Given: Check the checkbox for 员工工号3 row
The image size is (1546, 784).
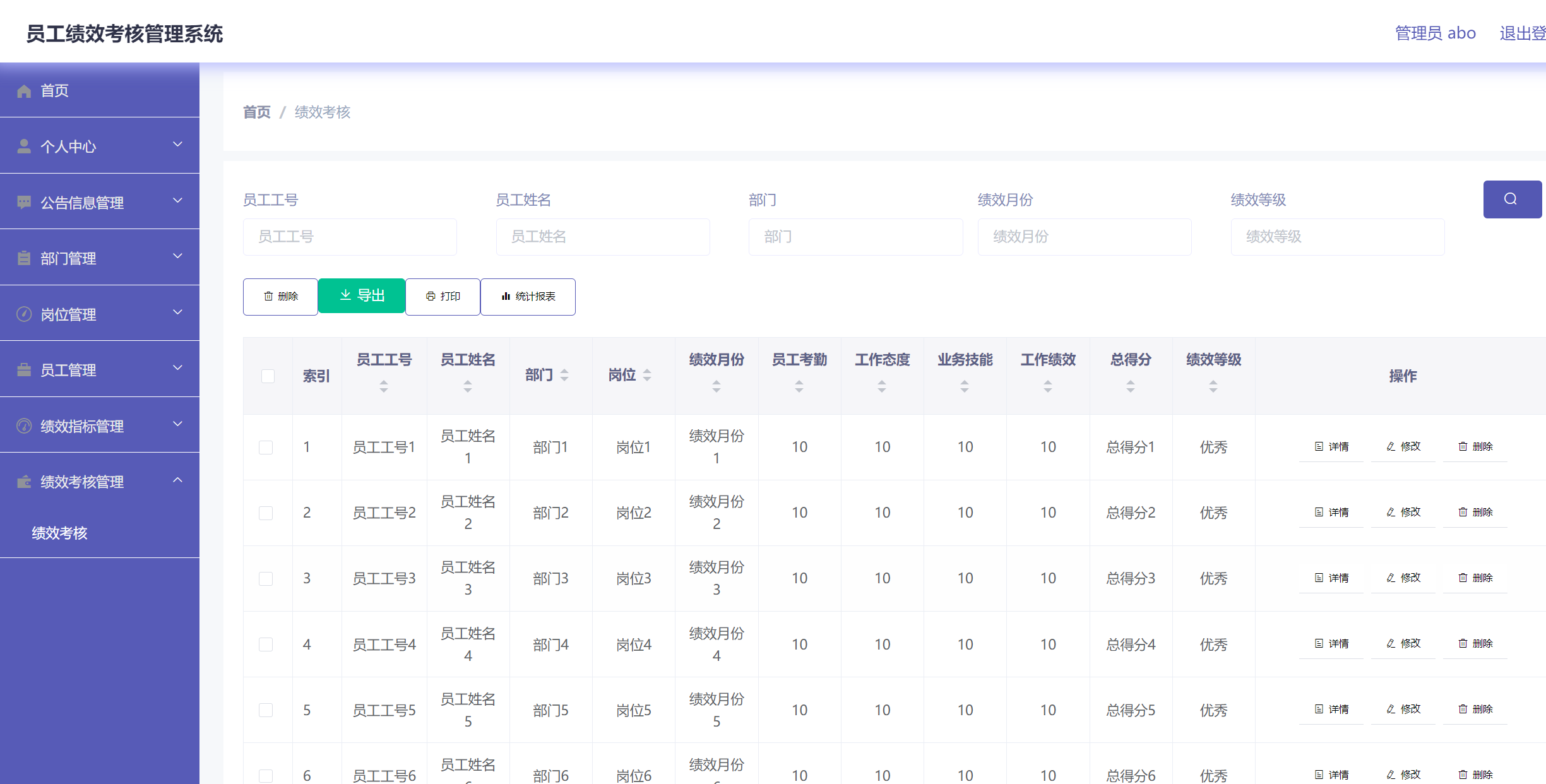Looking at the screenshot, I should 266,578.
